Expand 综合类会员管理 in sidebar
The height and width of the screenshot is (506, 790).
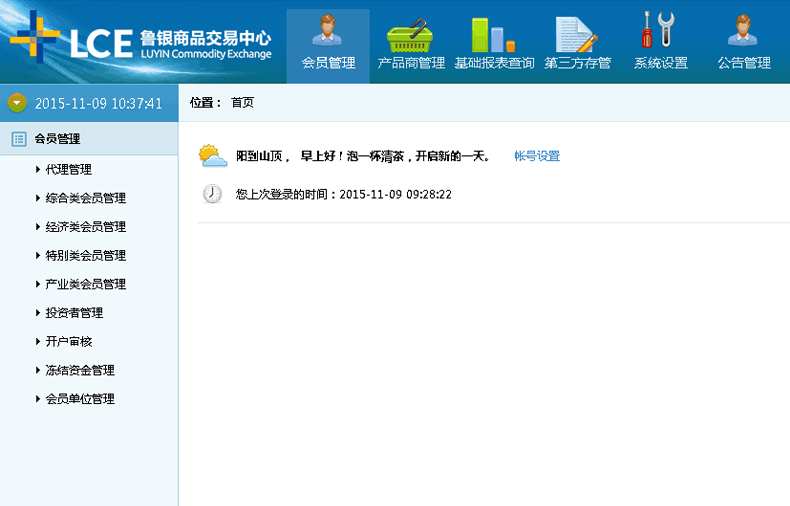pyautogui.click(x=85, y=199)
